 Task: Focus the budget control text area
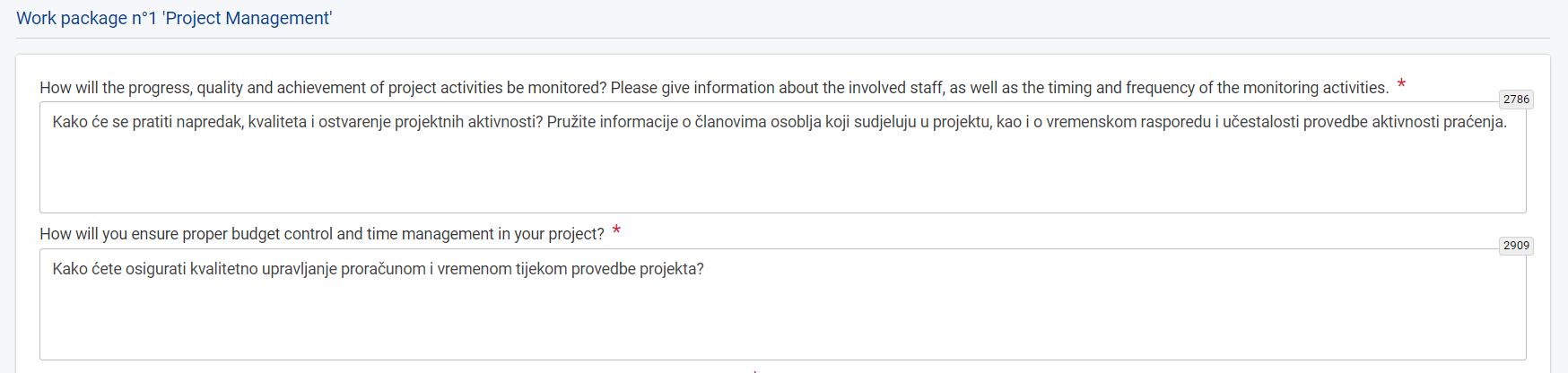782,314
